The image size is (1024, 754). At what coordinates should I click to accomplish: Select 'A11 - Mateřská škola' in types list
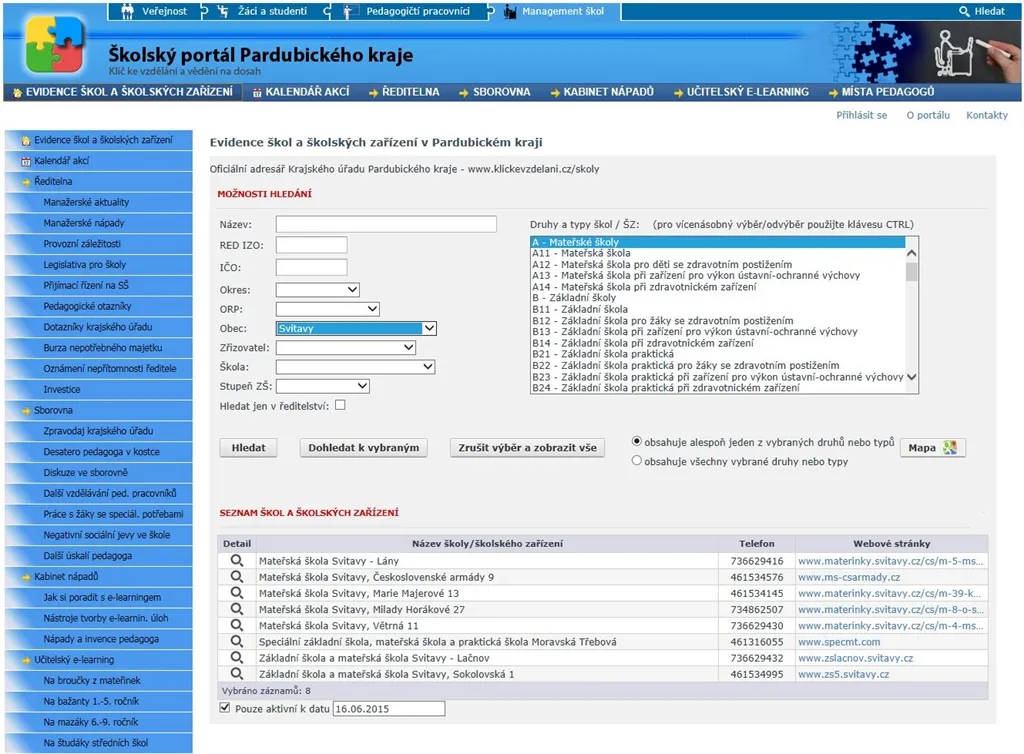point(581,253)
